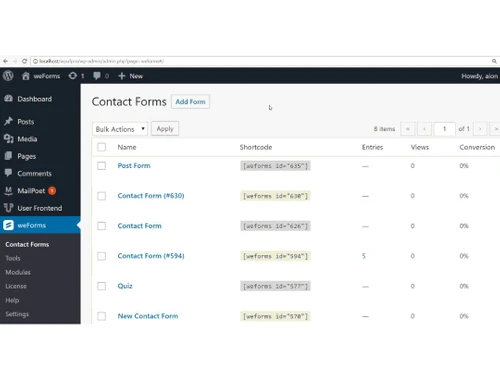Open the updates icon in admin bar
This screenshot has height=375, width=500.
pyautogui.click(x=73, y=76)
